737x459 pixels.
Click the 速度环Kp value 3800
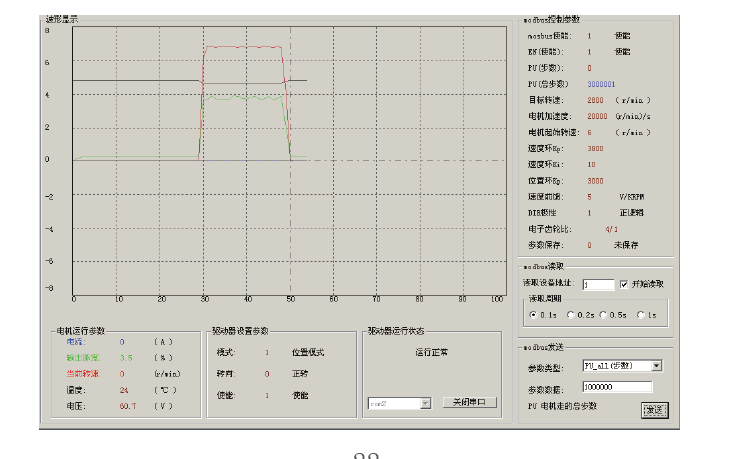click(595, 148)
